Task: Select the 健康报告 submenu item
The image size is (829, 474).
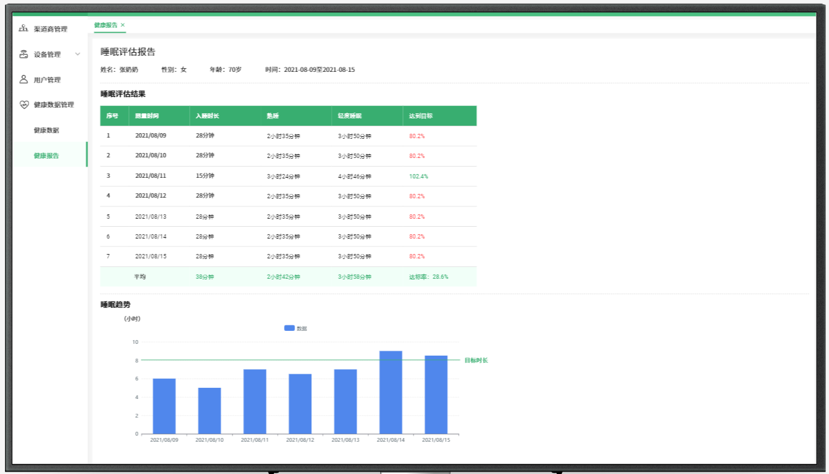Action: (x=46, y=155)
